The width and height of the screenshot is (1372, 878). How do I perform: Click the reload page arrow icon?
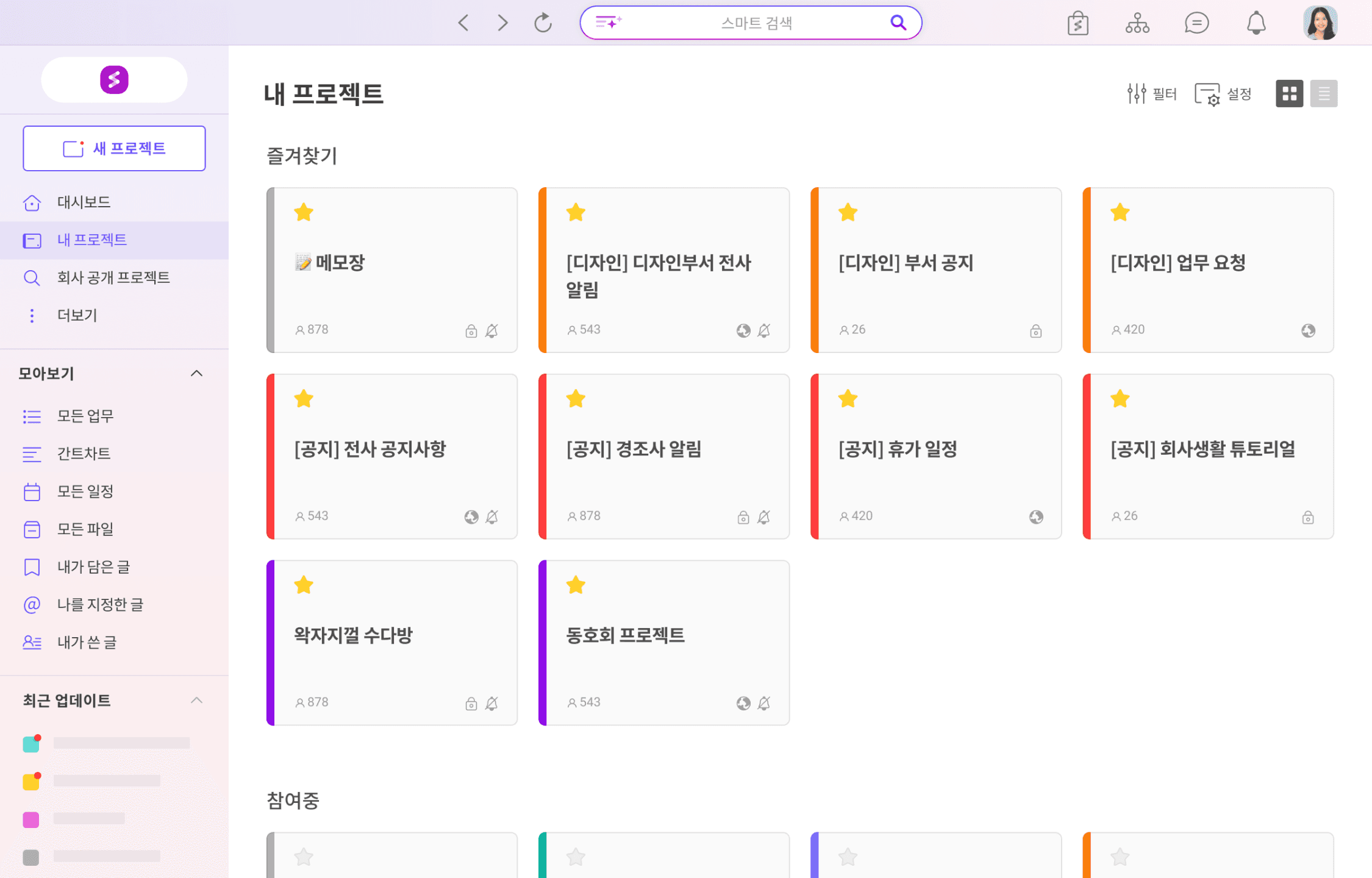[543, 23]
